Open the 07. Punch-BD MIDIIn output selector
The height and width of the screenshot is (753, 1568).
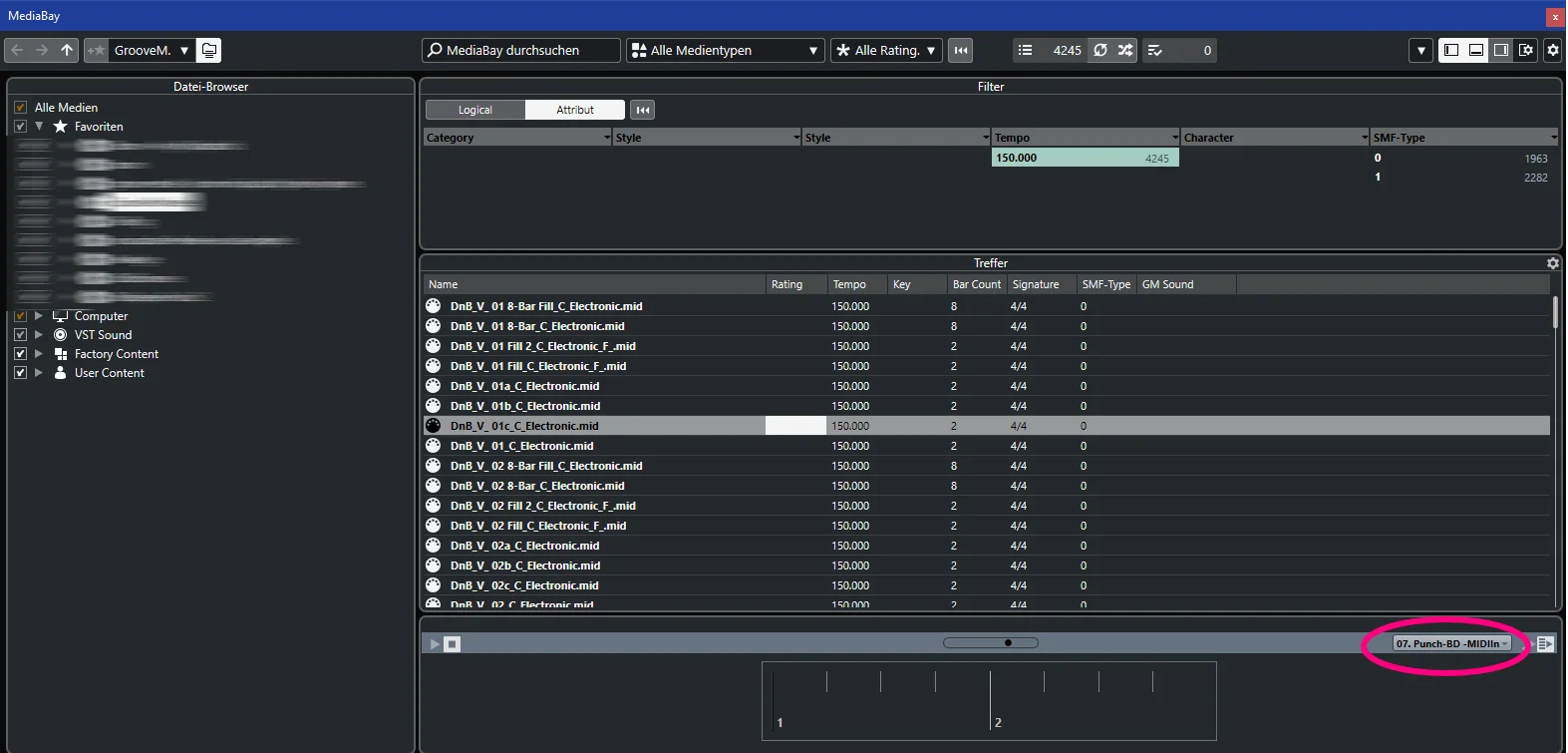tap(1451, 644)
